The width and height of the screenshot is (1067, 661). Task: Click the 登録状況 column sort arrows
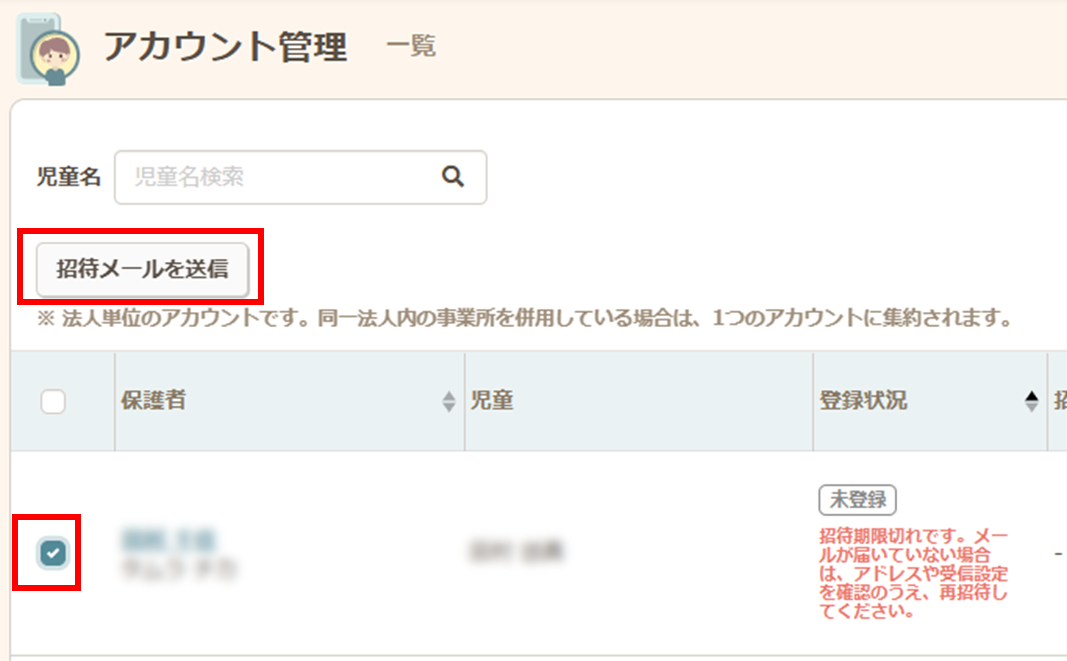coord(1031,402)
